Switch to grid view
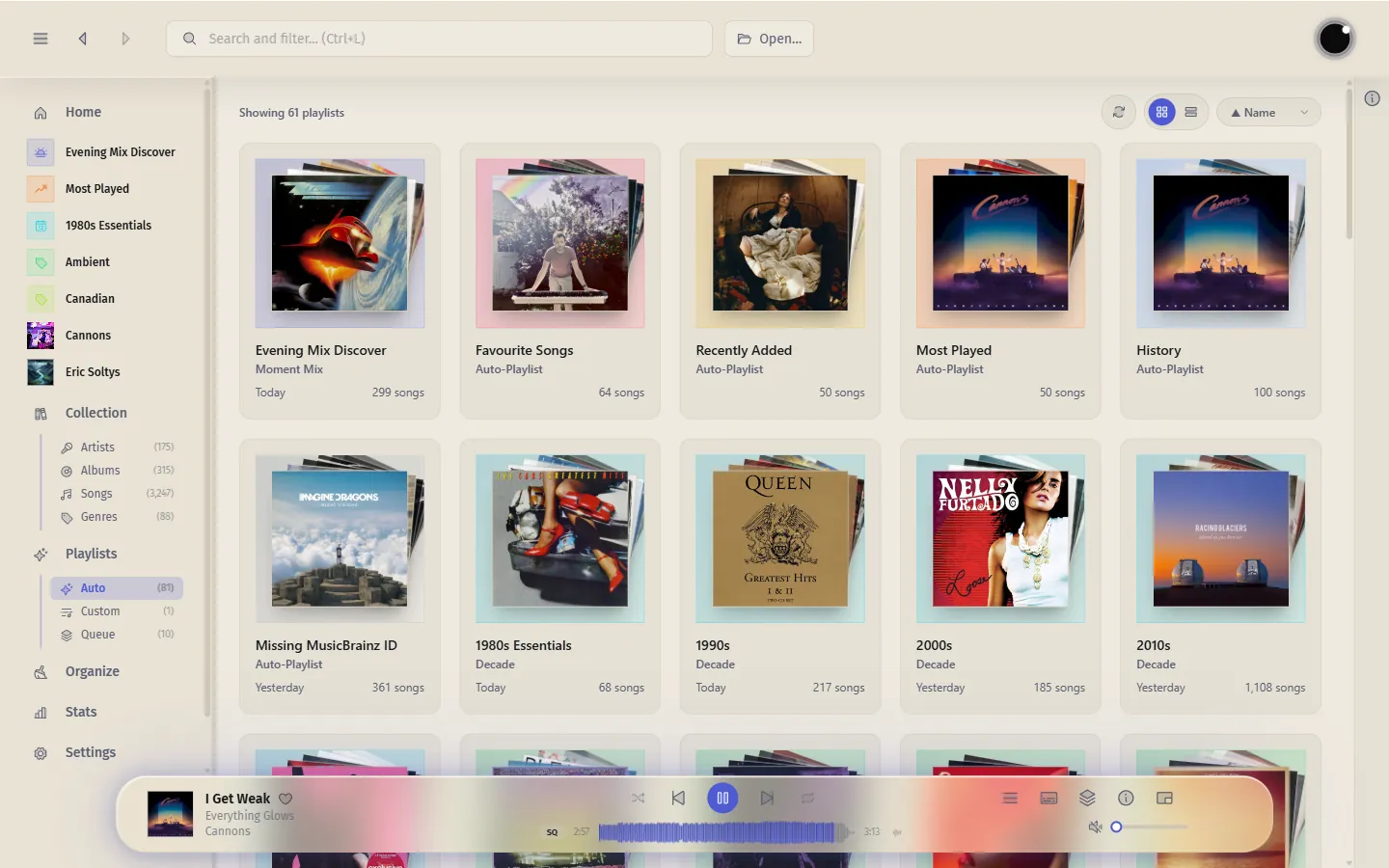The width and height of the screenshot is (1389, 868). [x=1161, y=113]
